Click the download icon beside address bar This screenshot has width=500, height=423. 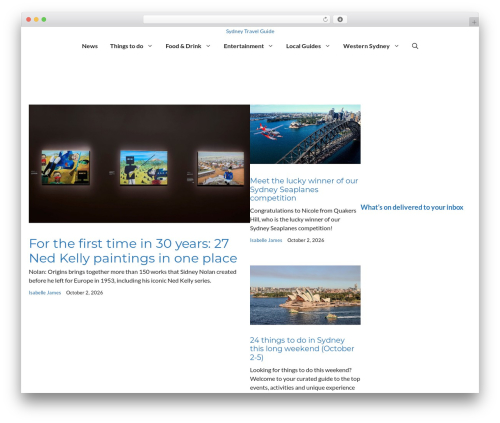pyautogui.click(x=340, y=19)
